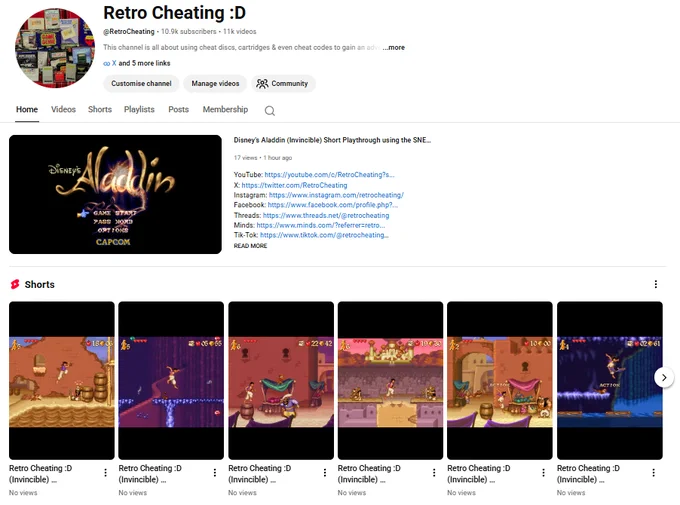Open the Playlists tab
The height and width of the screenshot is (505, 680).
(x=139, y=109)
